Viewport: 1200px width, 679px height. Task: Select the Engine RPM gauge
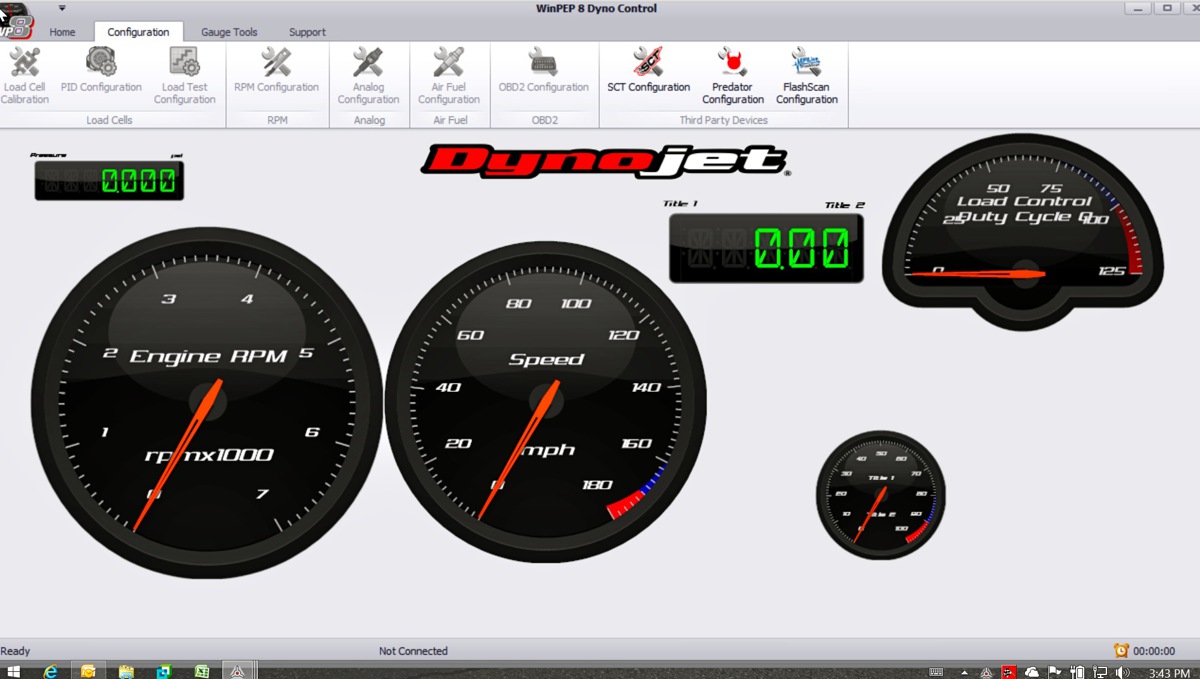coord(207,403)
